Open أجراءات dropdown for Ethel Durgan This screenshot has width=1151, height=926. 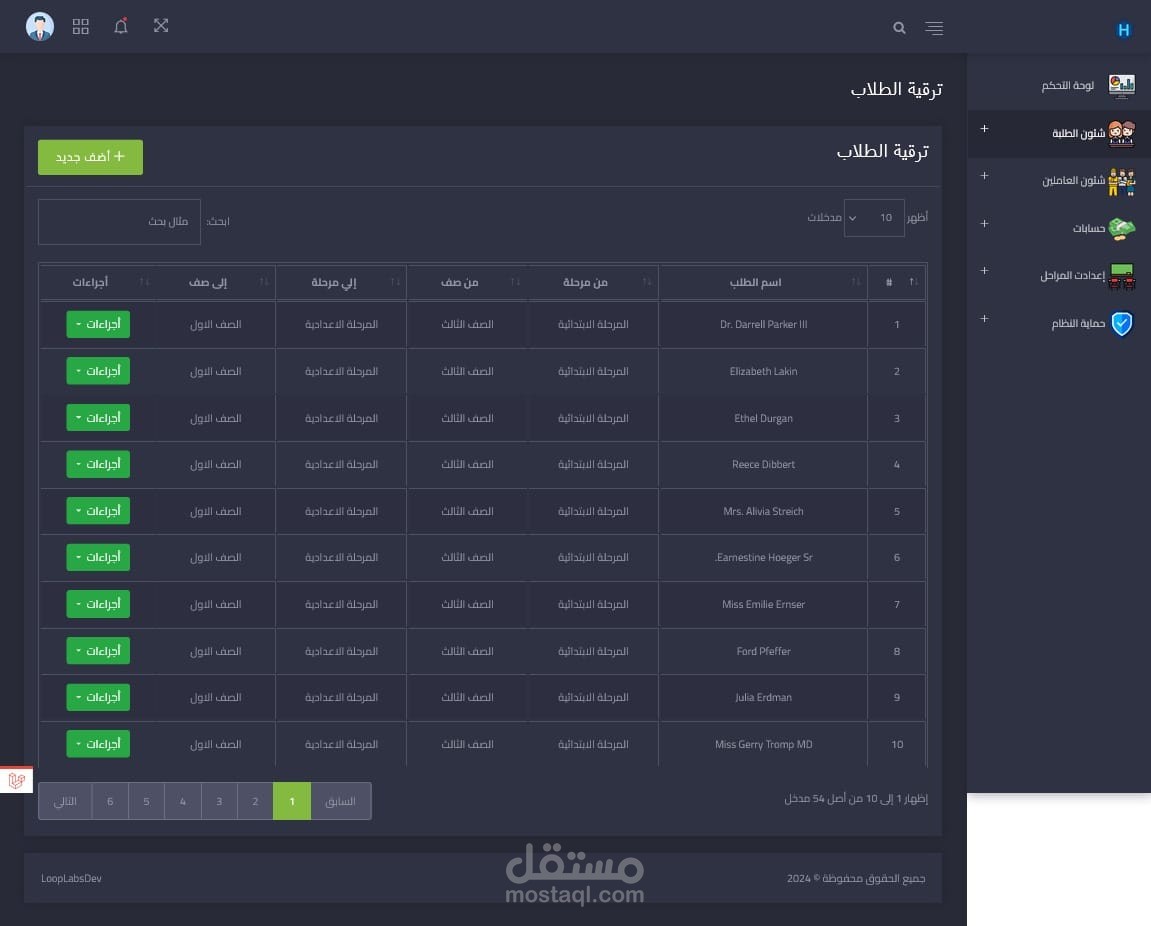[98, 418]
